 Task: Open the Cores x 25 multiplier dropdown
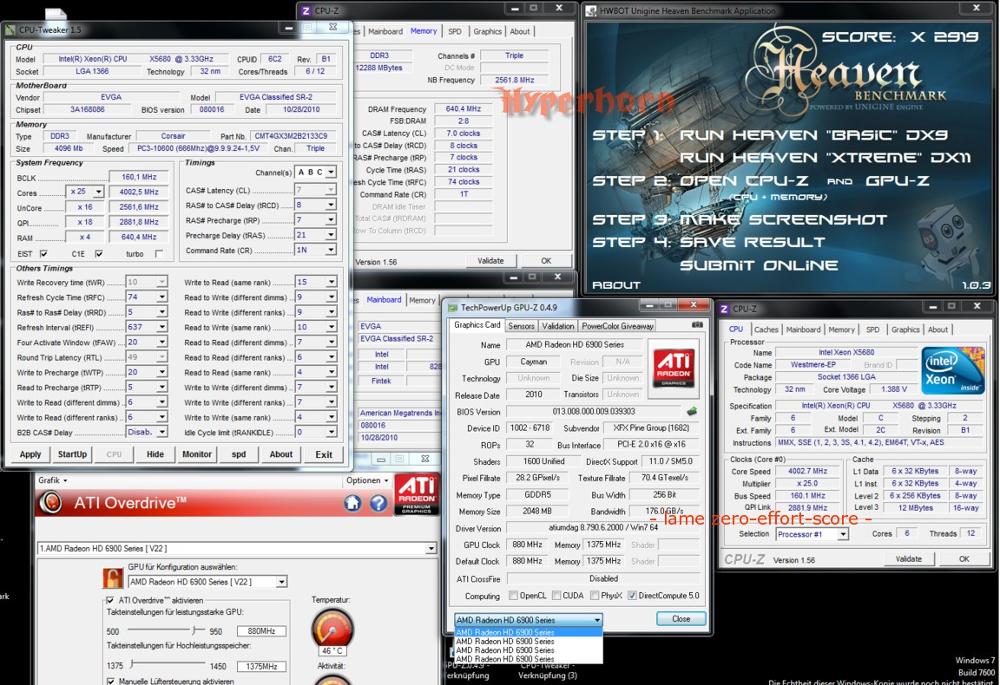98,192
